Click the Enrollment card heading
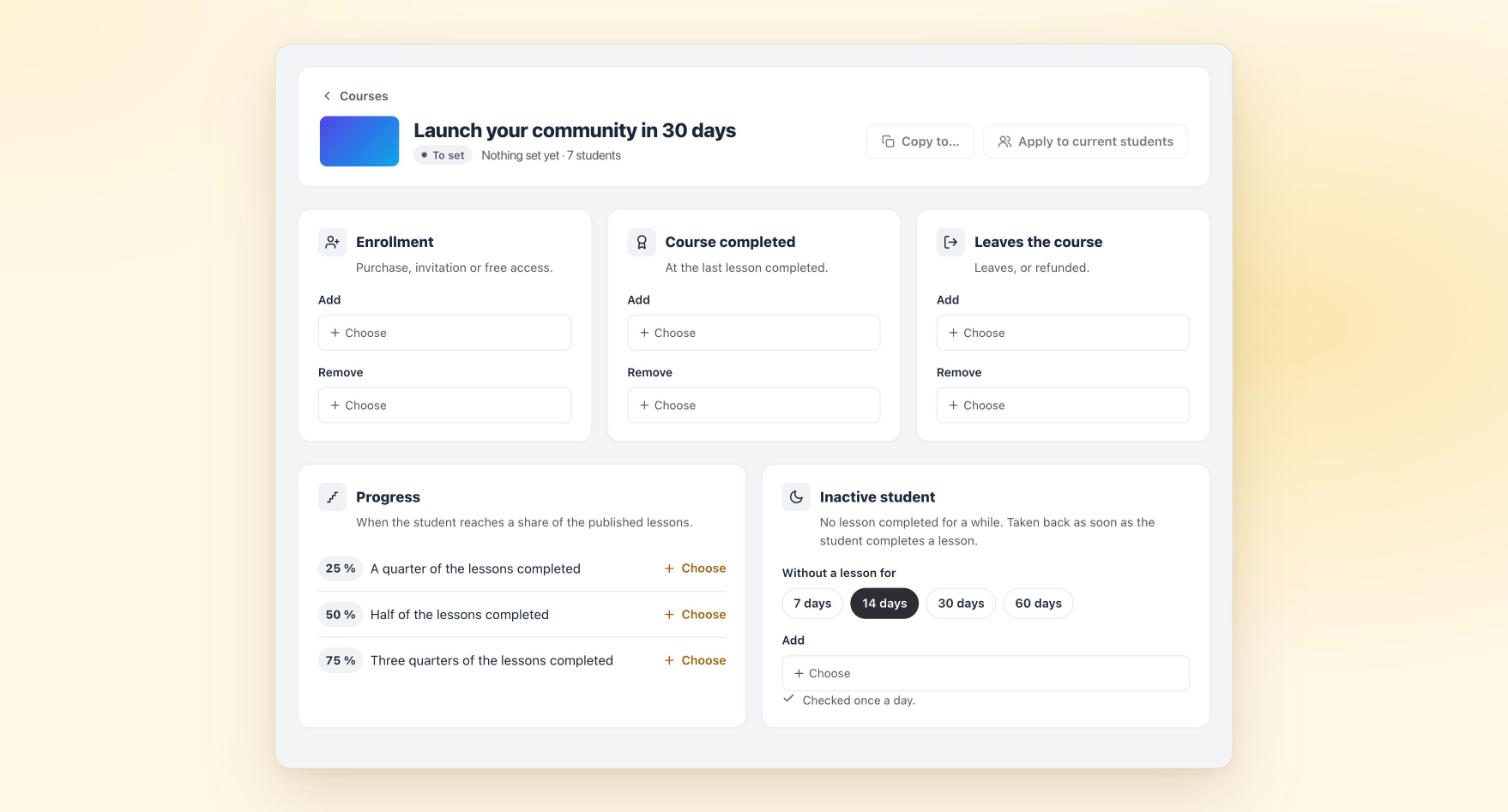Viewport: 1508px width, 812px height. (x=395, y=242)
